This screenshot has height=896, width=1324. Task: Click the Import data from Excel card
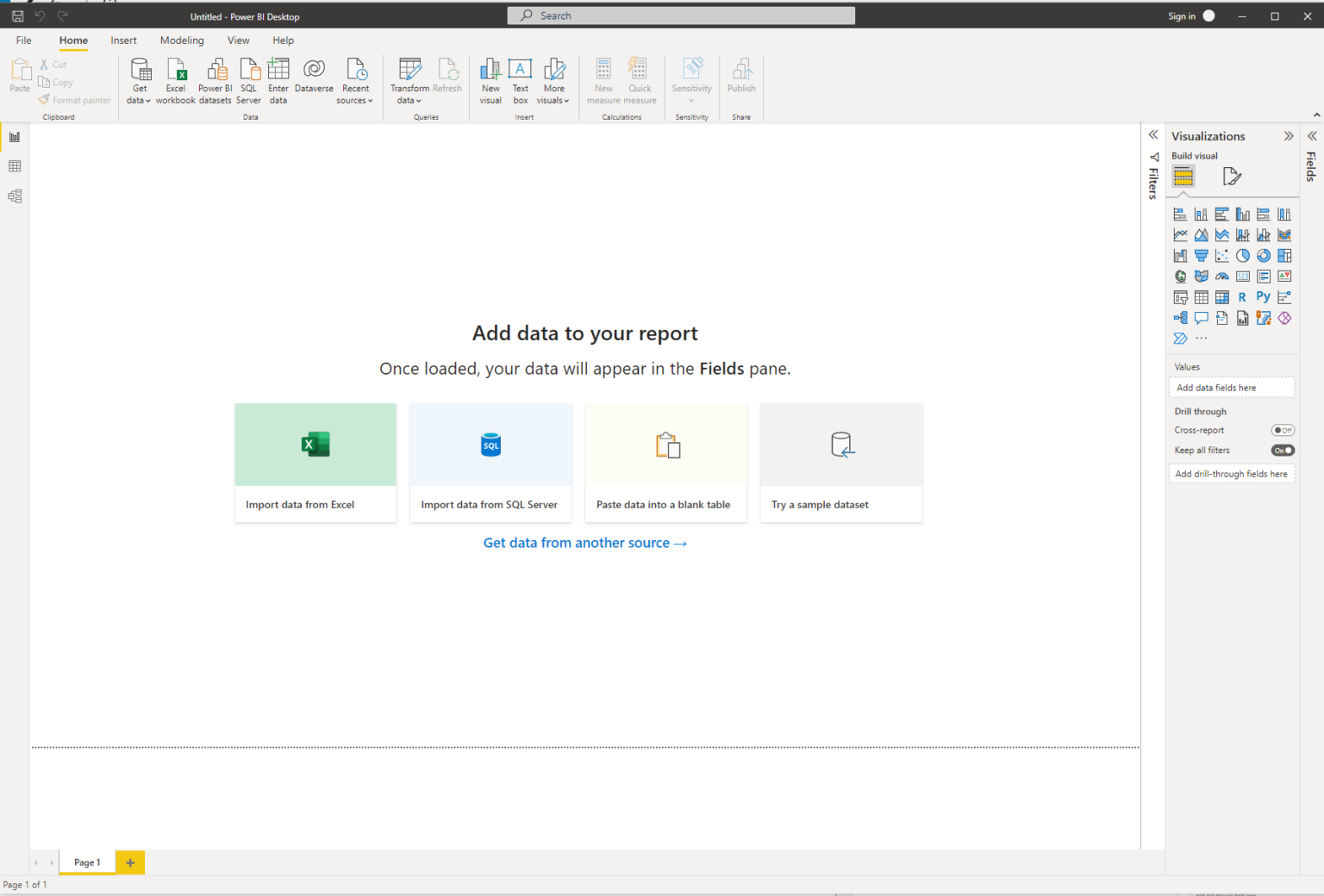(315, 463)
